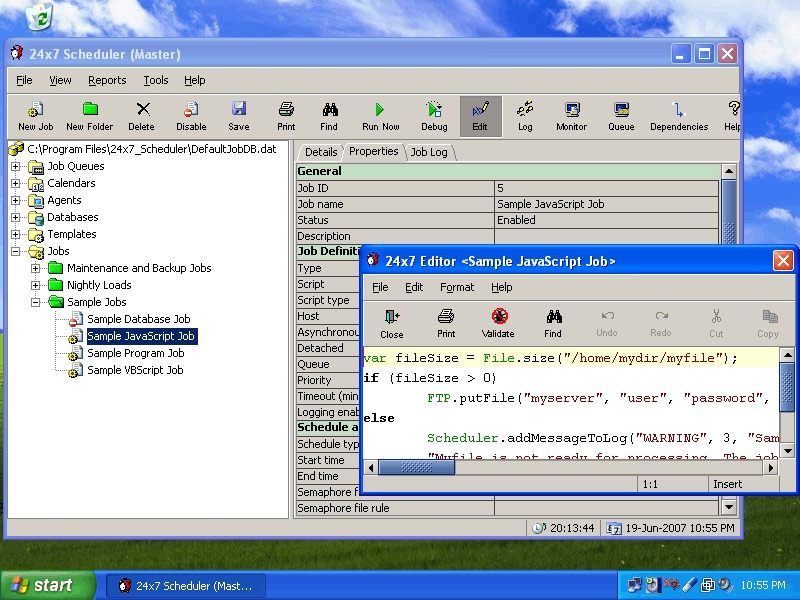Disable the selected job via toolbar
The height and width of the screenshot is (600, 800).
[x=191, y=116]
